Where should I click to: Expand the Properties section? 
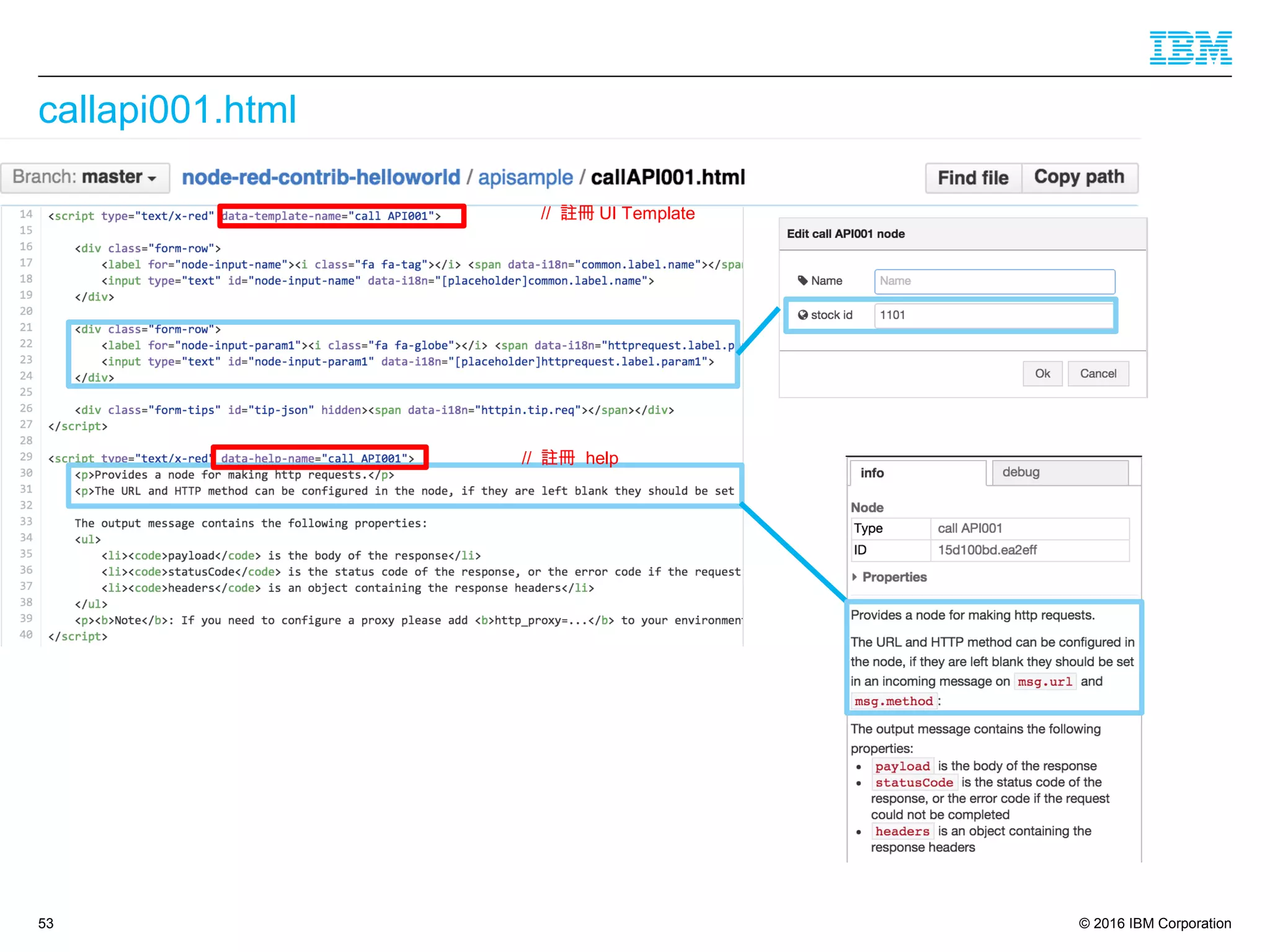[x=889, y=577]
